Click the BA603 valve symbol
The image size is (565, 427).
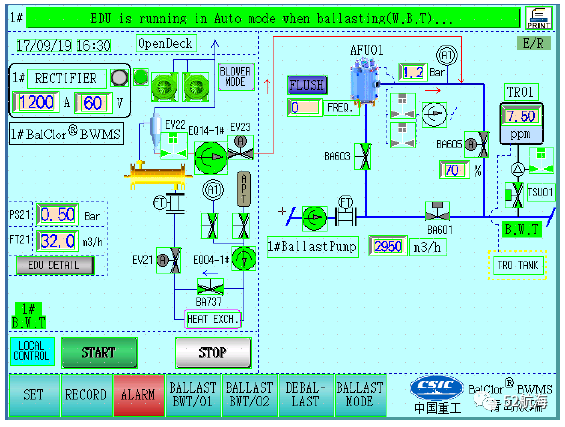(363, 156)
